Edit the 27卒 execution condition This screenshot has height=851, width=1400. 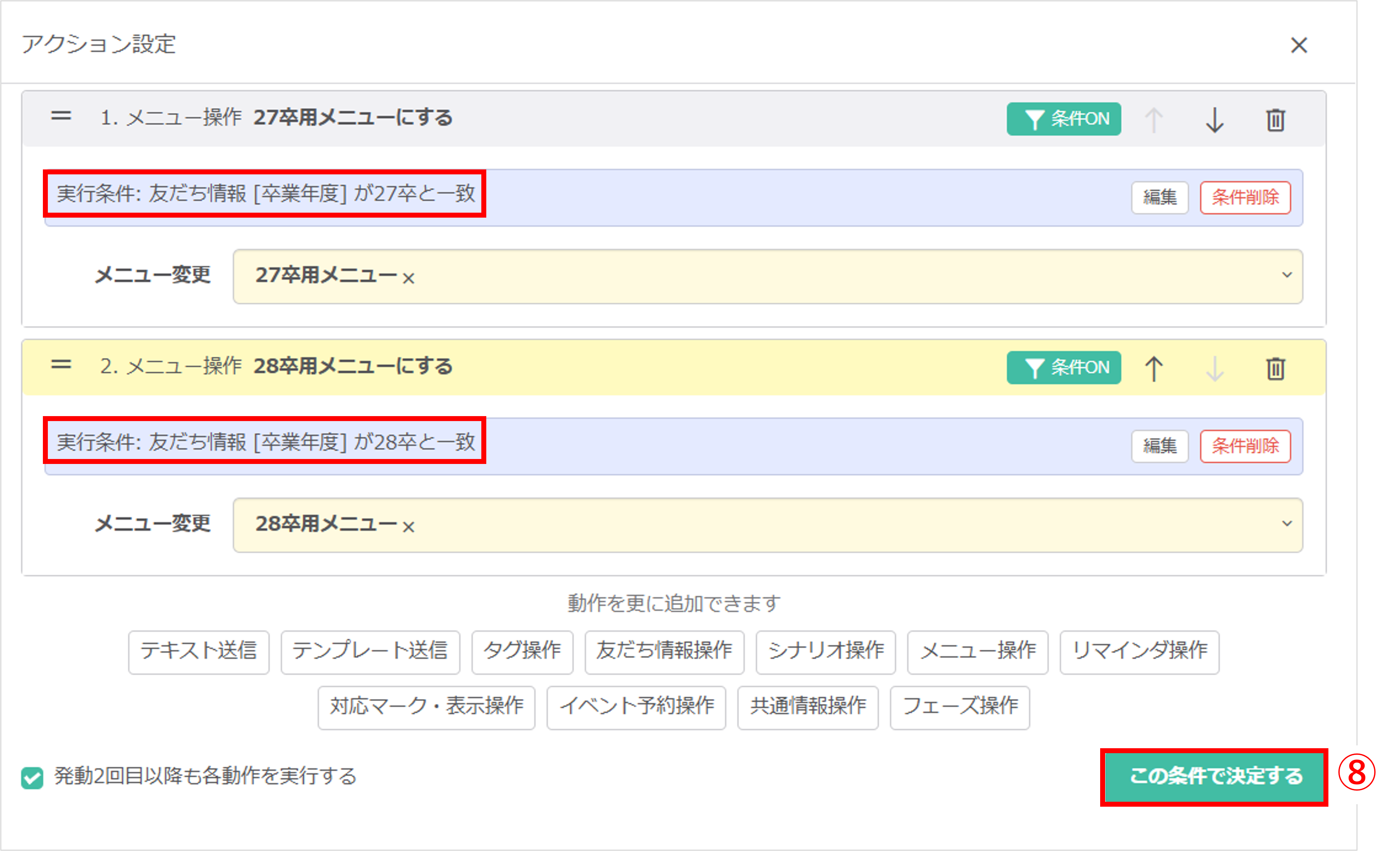pos(1160,197)
